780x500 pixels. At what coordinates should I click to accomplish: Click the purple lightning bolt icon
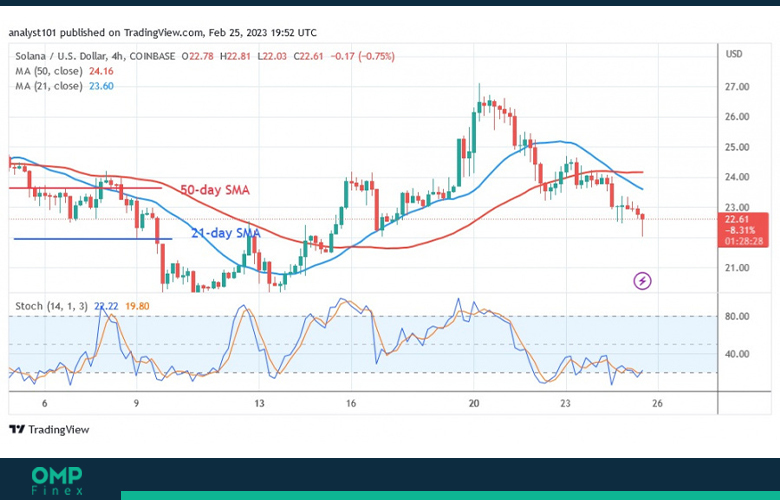[x=642, y=281]
